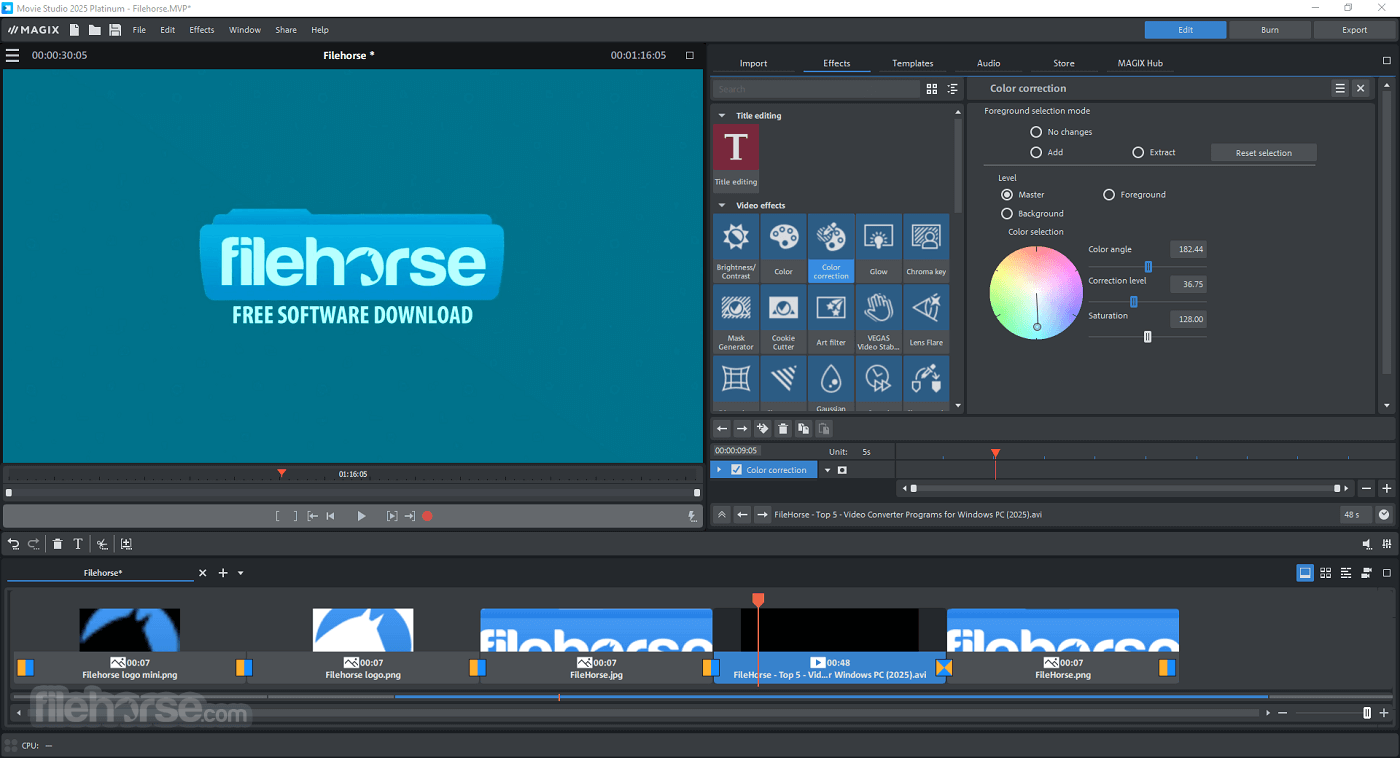Play the preview video
1400x758 pixels.
point(362,516)
